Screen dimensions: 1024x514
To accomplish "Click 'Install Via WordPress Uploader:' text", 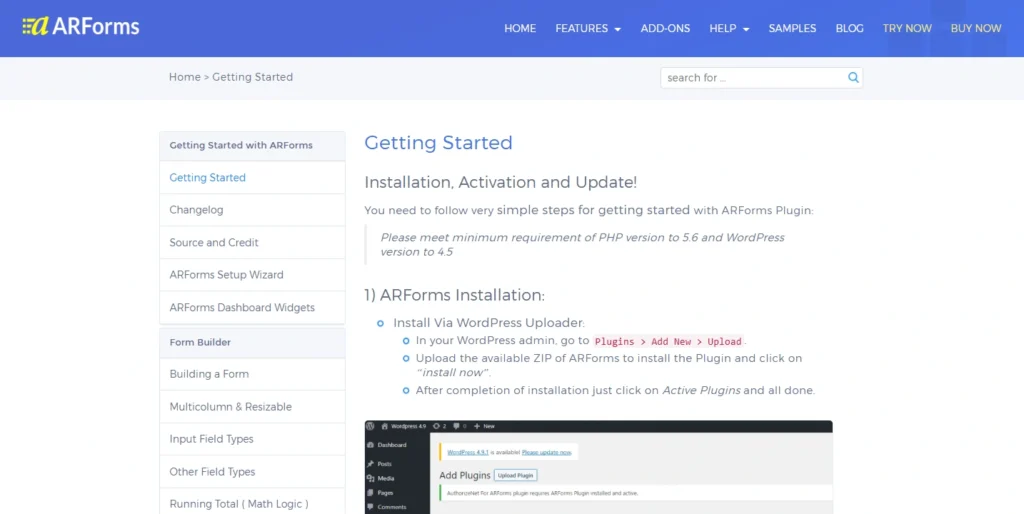I will (488, 323).
